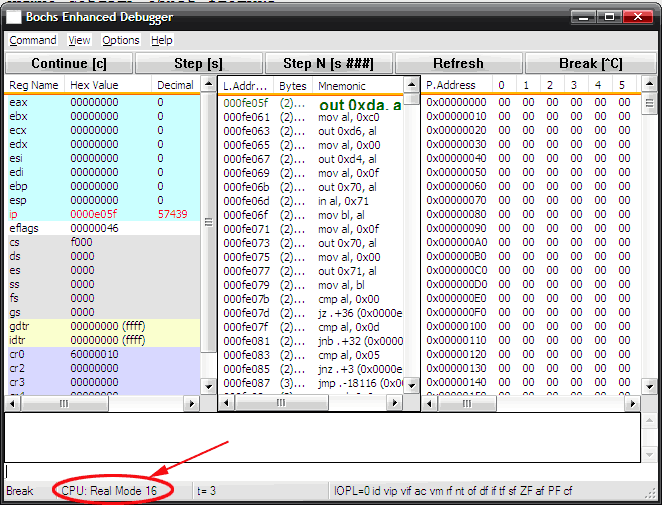This screenshot has width=662, height=505.
Task: Select the eflags register row
Action: (x=100, y=228)
